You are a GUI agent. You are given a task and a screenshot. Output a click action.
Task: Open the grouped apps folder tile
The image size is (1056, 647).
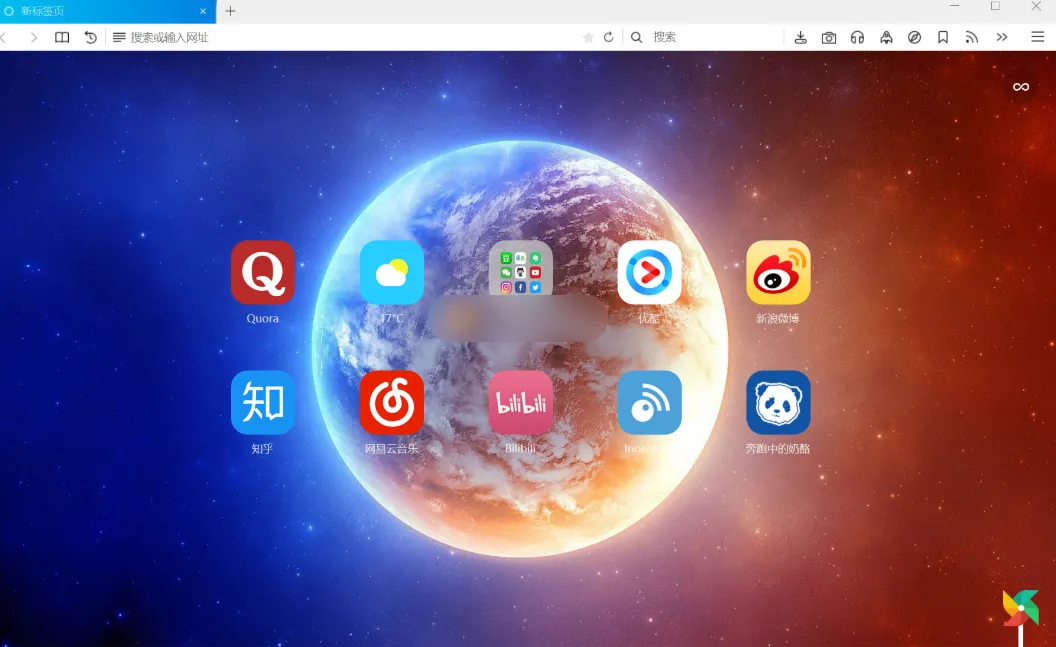pyautogui.click(x=520, y=271)
